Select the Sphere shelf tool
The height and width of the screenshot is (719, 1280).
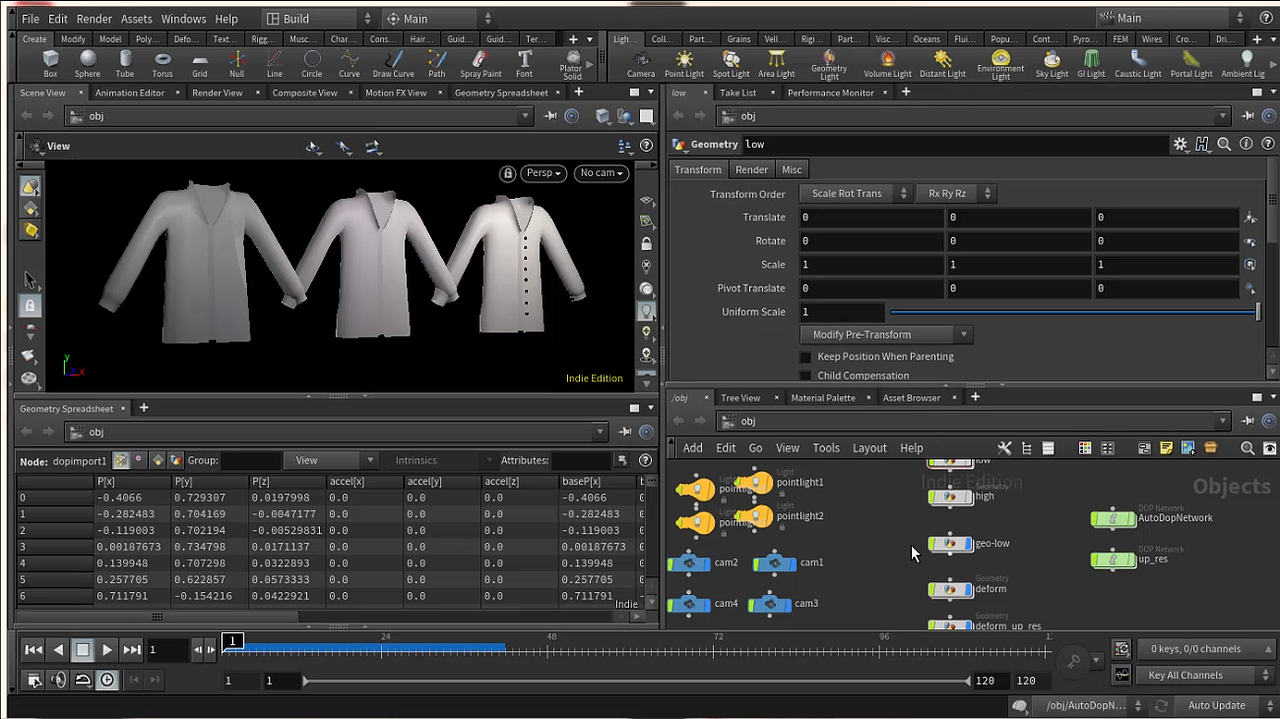[87, 64]
